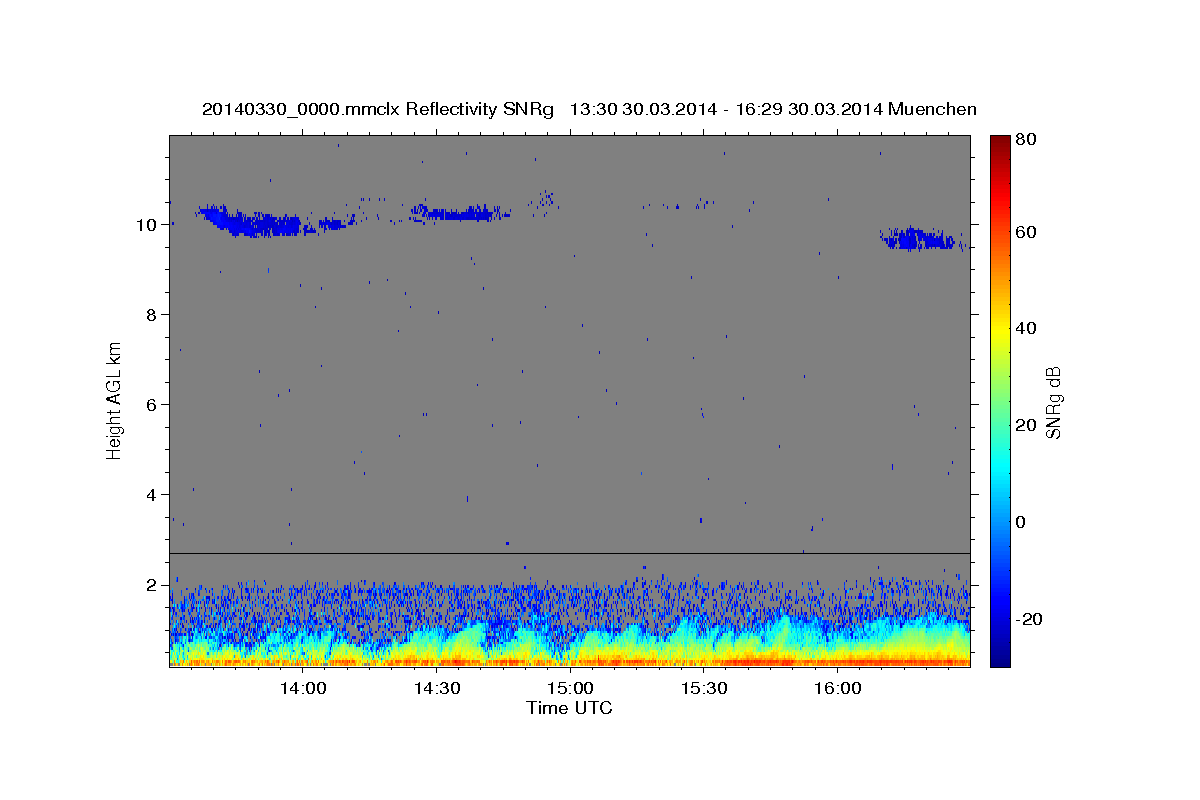
Task: Click the blue cloud echo after 16:00 near 9.5 km
Action: [920, 239]
